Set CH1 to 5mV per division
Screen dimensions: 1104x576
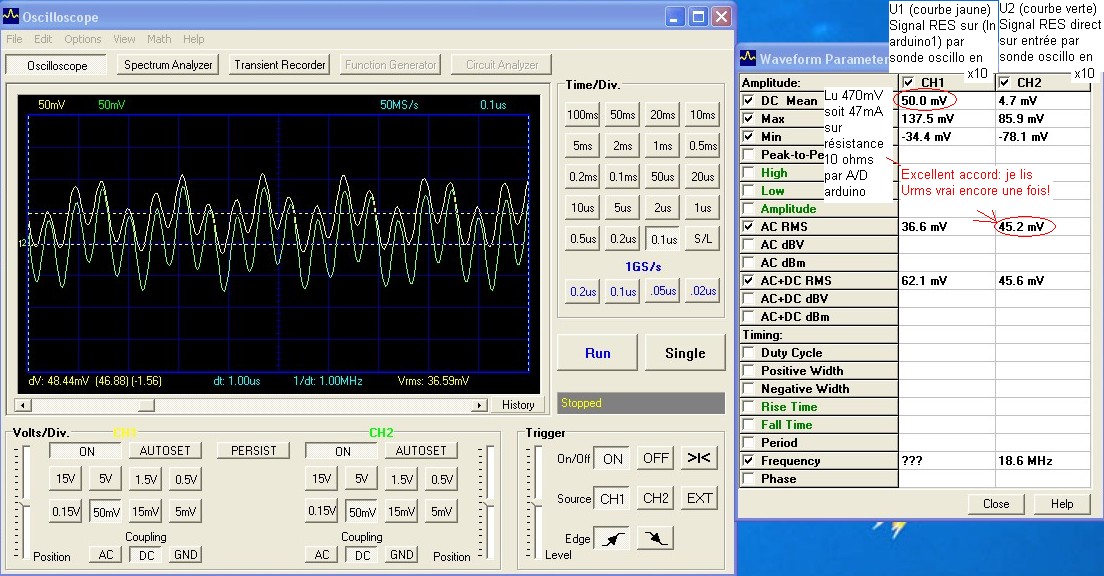coord(185,511)
